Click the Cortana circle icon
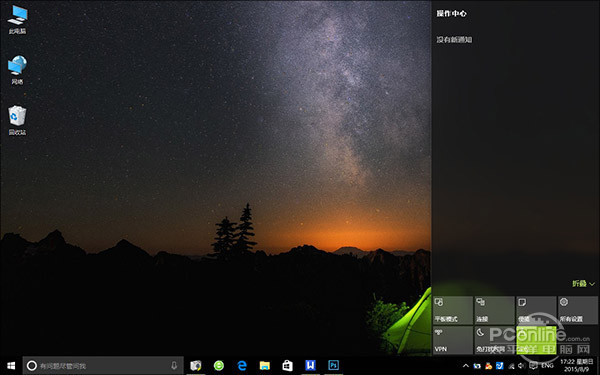 (32, 366)
